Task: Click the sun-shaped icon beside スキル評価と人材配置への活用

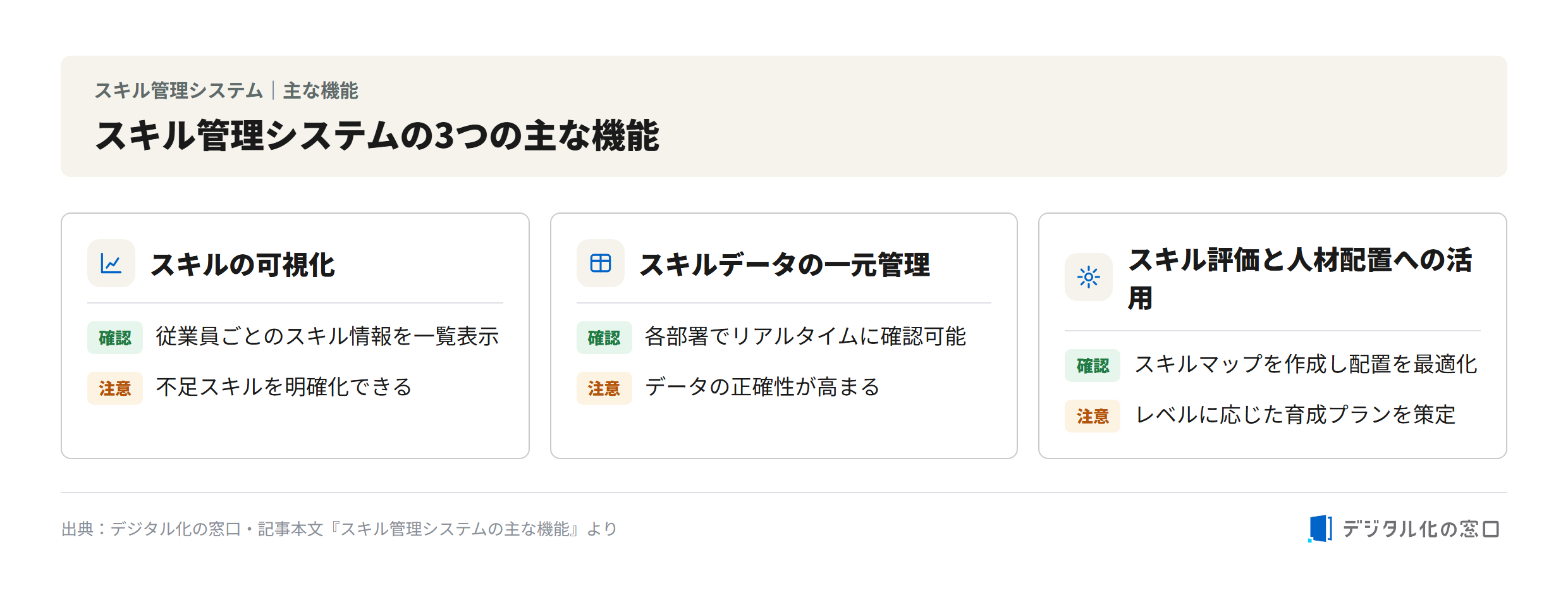Action: tap(1089, 277)
